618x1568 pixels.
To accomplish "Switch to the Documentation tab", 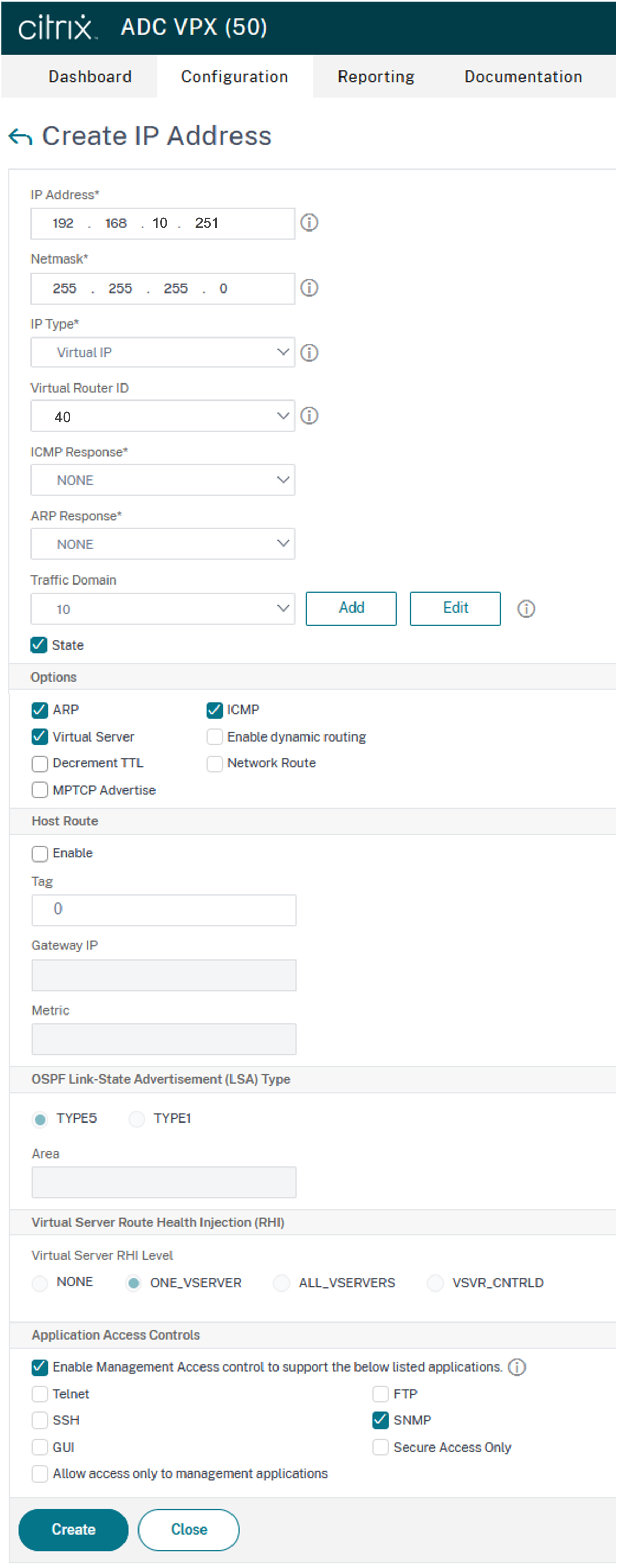I will 523,76.
